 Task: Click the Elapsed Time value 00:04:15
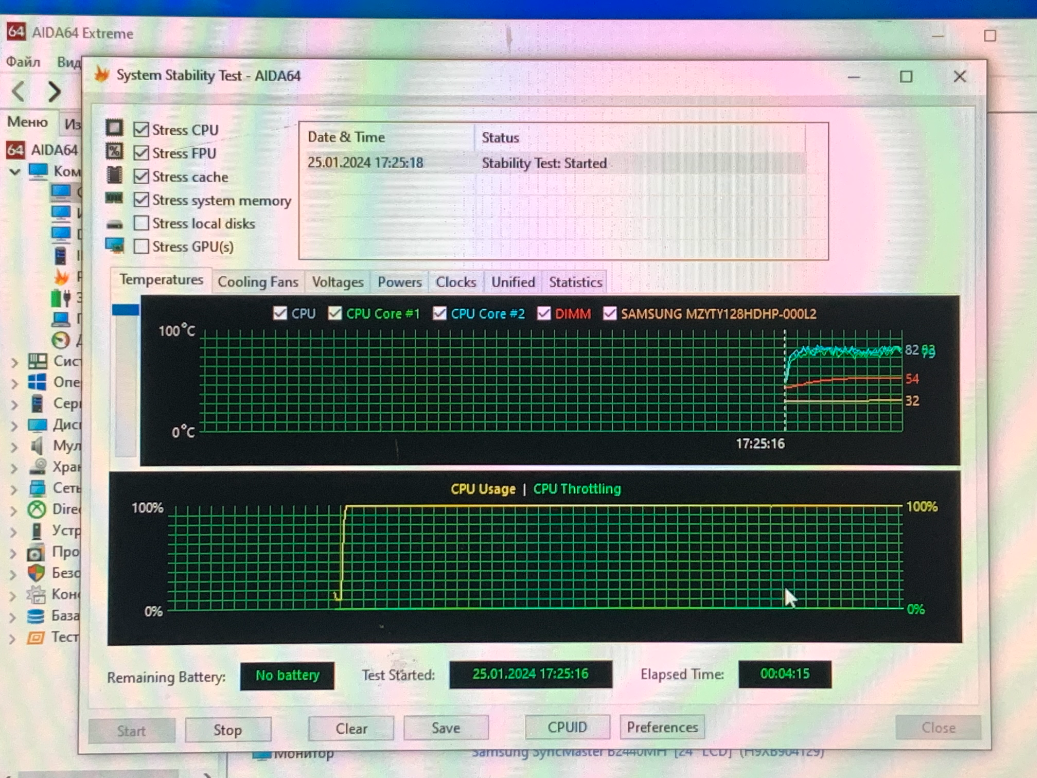tap(784, 673)
